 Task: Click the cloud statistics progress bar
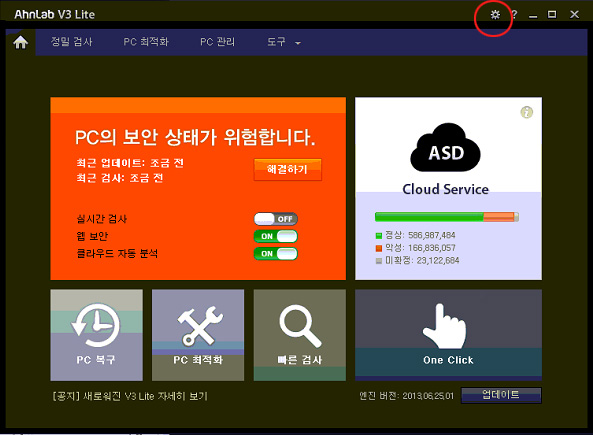click(446, 217)
